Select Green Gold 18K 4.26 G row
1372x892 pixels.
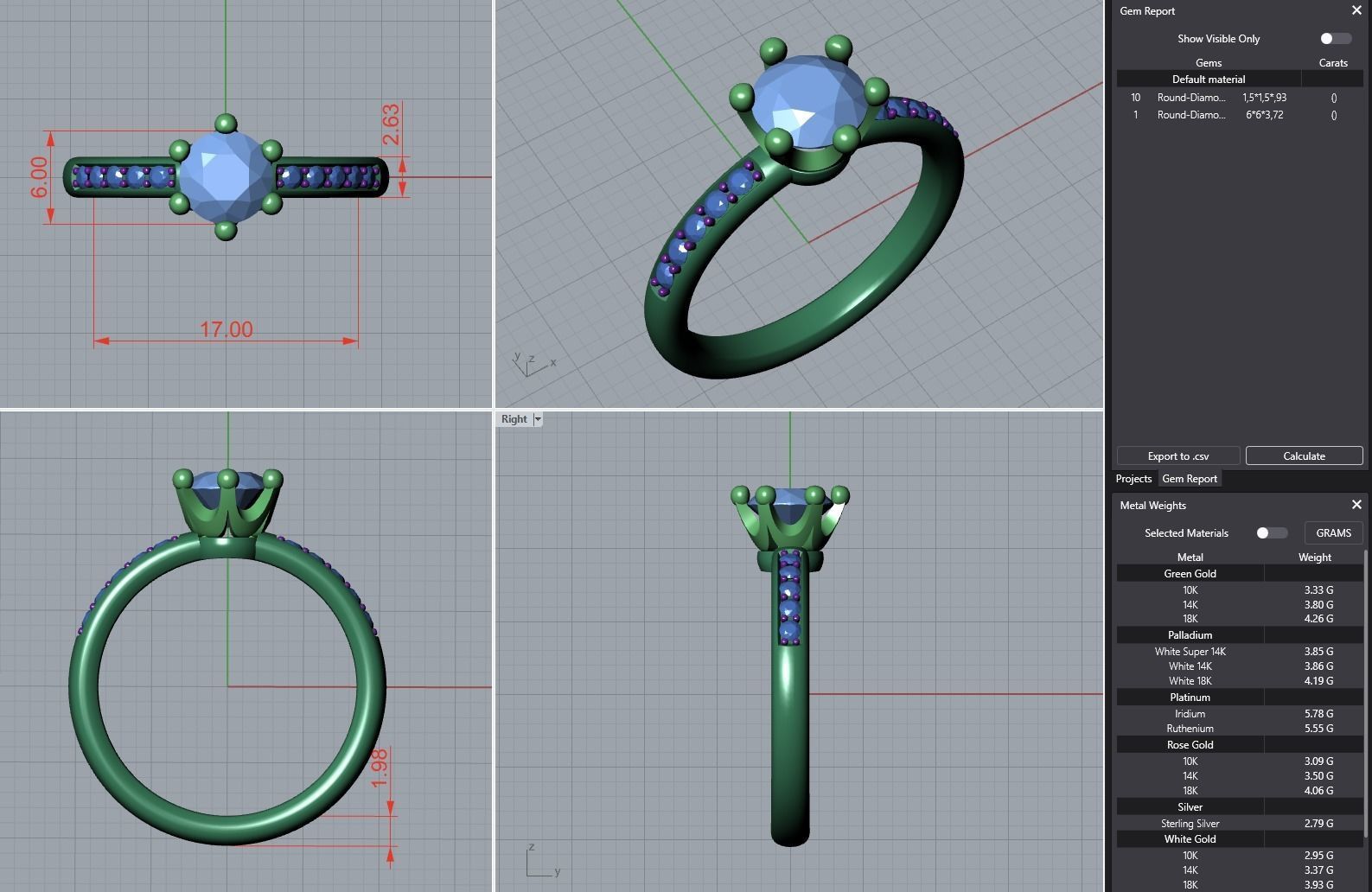point(1240,618)
